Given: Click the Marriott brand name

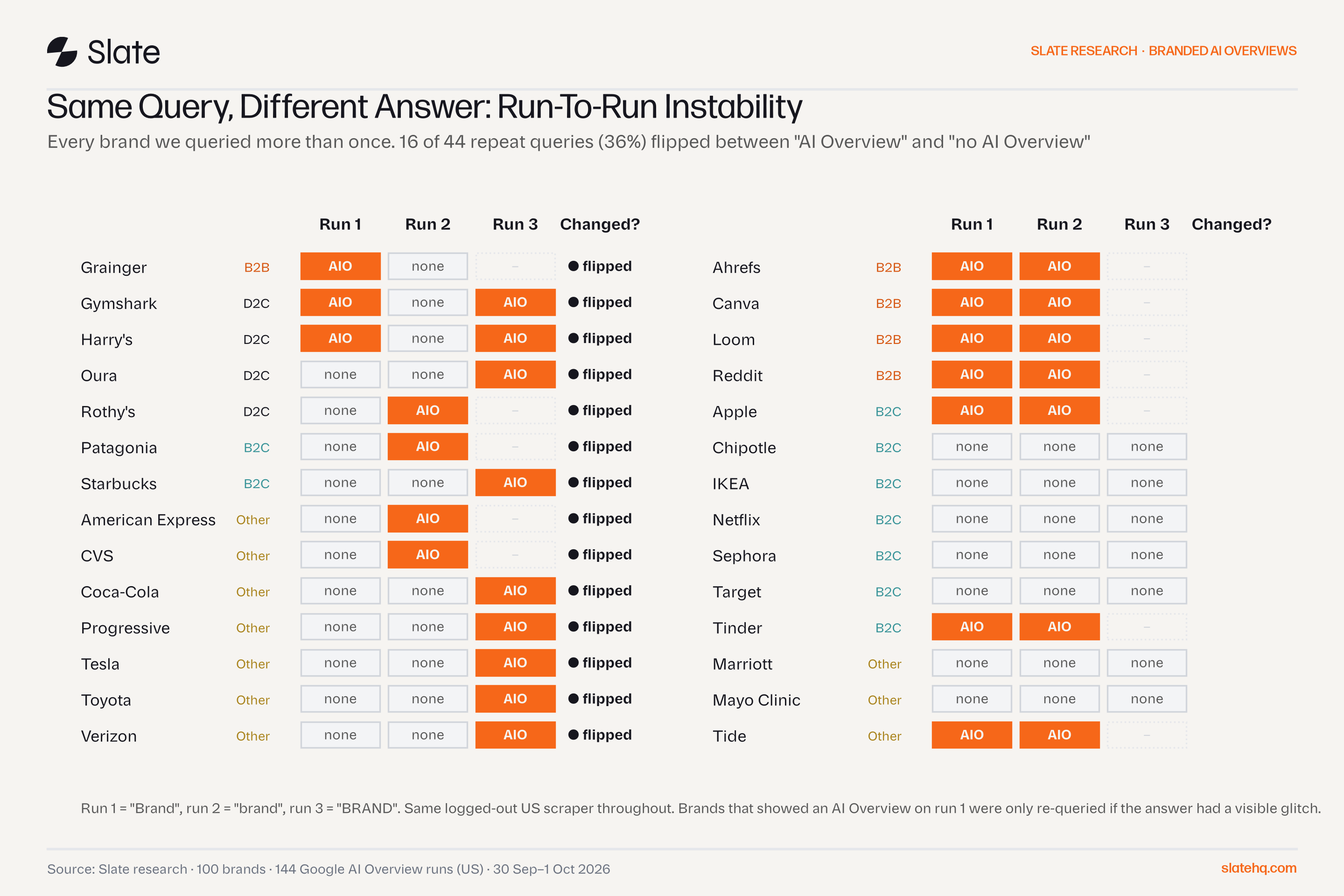Looking at the screenshot, I should coord(742,664).
